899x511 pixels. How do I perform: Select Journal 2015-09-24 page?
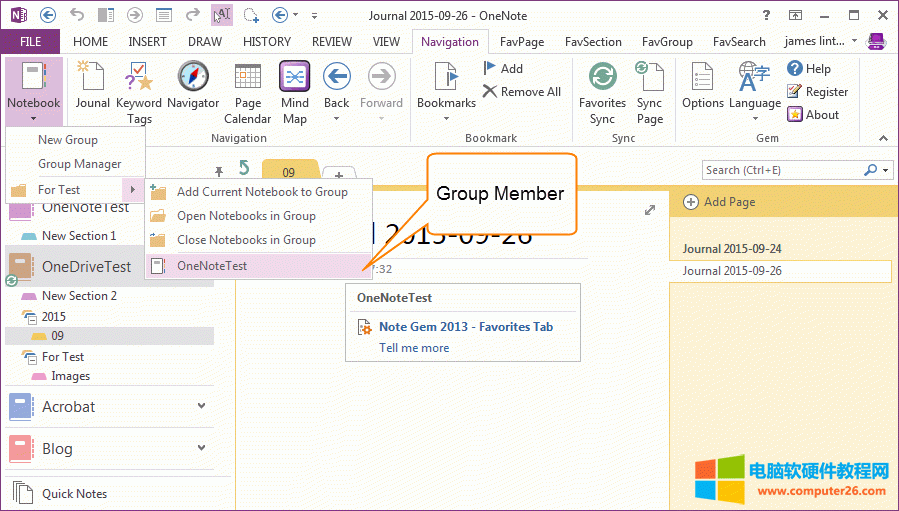(x=732, y=249)
